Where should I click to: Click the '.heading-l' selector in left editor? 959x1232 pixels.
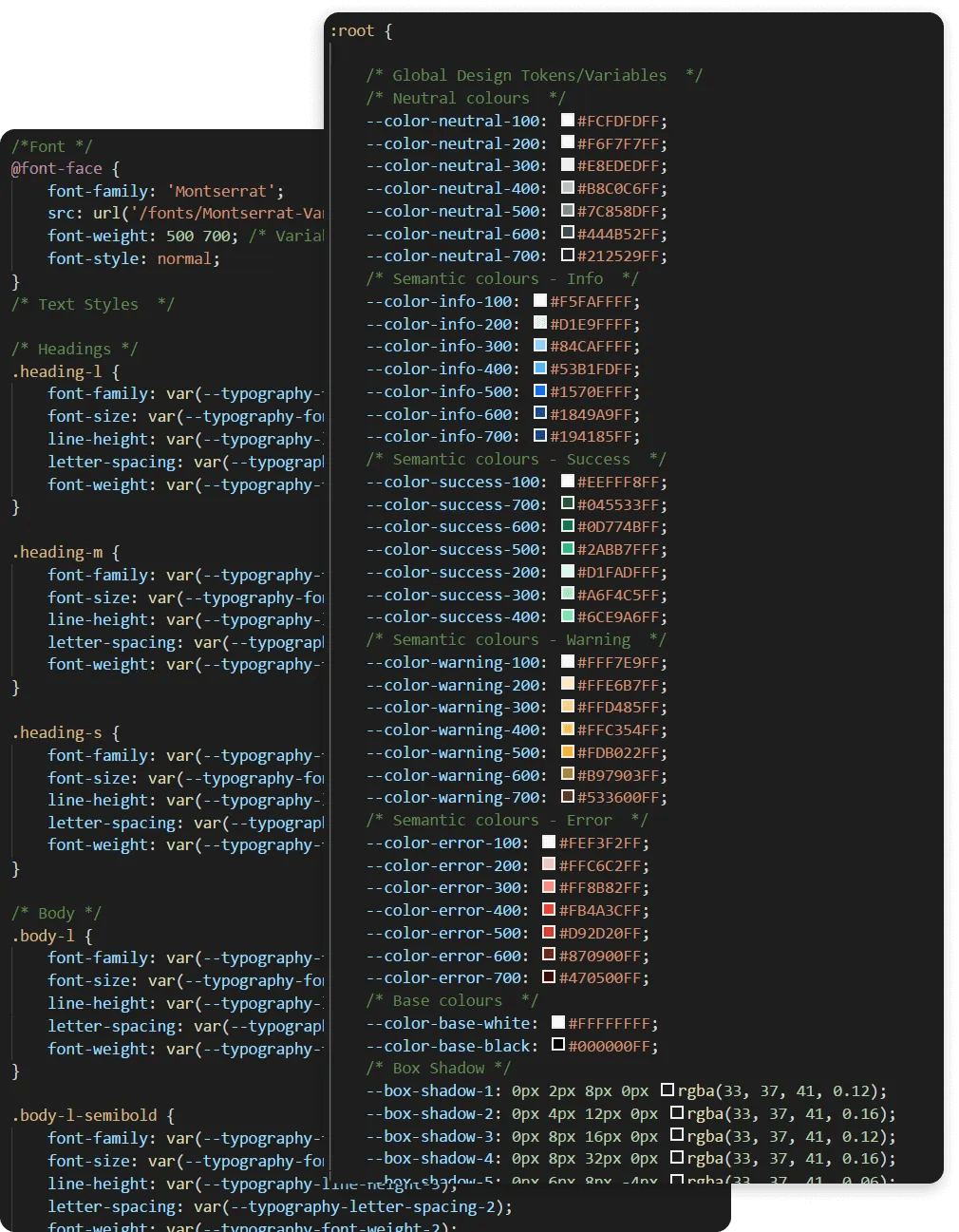point(57,371)
